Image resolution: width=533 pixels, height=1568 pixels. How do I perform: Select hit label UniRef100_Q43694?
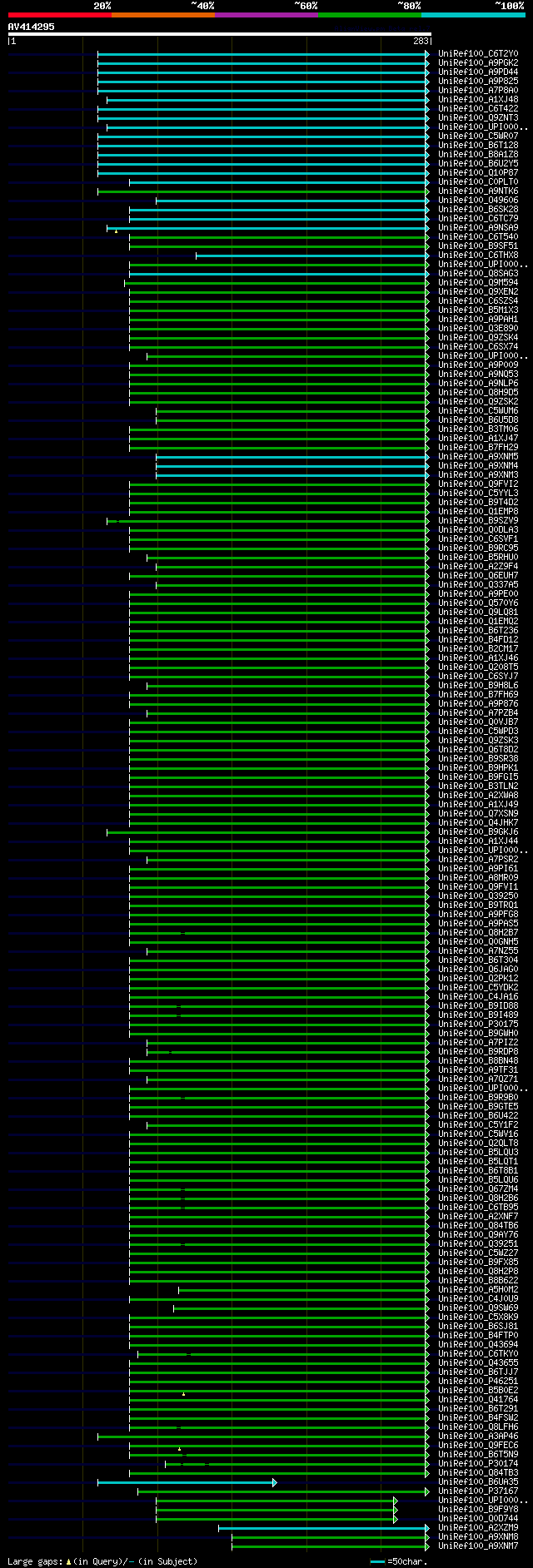[478, 1345]
